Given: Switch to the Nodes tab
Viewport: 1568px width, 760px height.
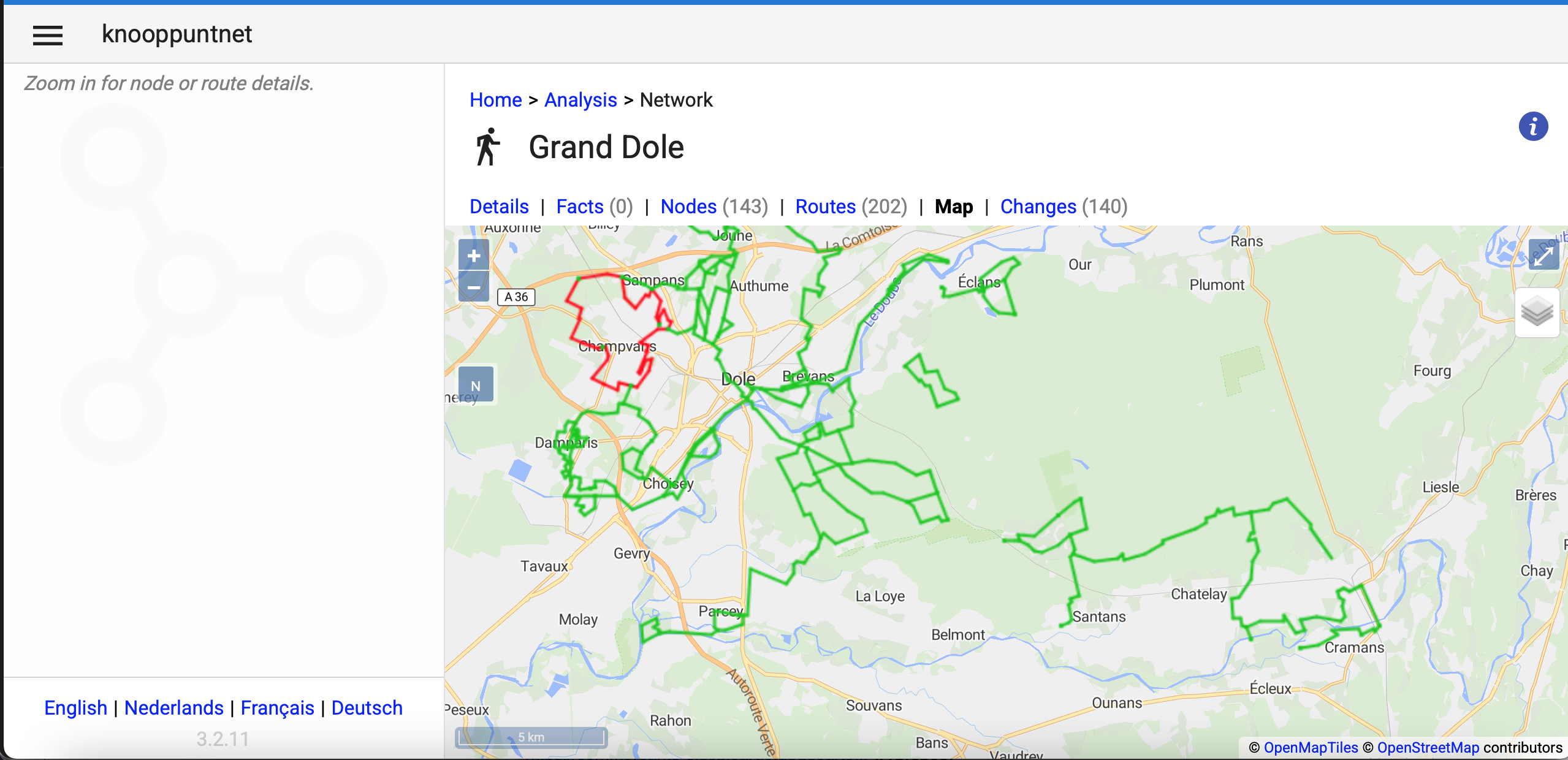Looking at the screenshot, I should (688, 207).
